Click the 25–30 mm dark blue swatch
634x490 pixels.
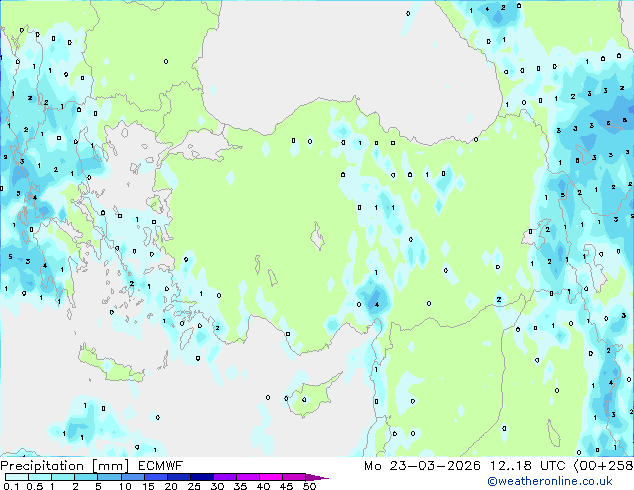[201, 477]
